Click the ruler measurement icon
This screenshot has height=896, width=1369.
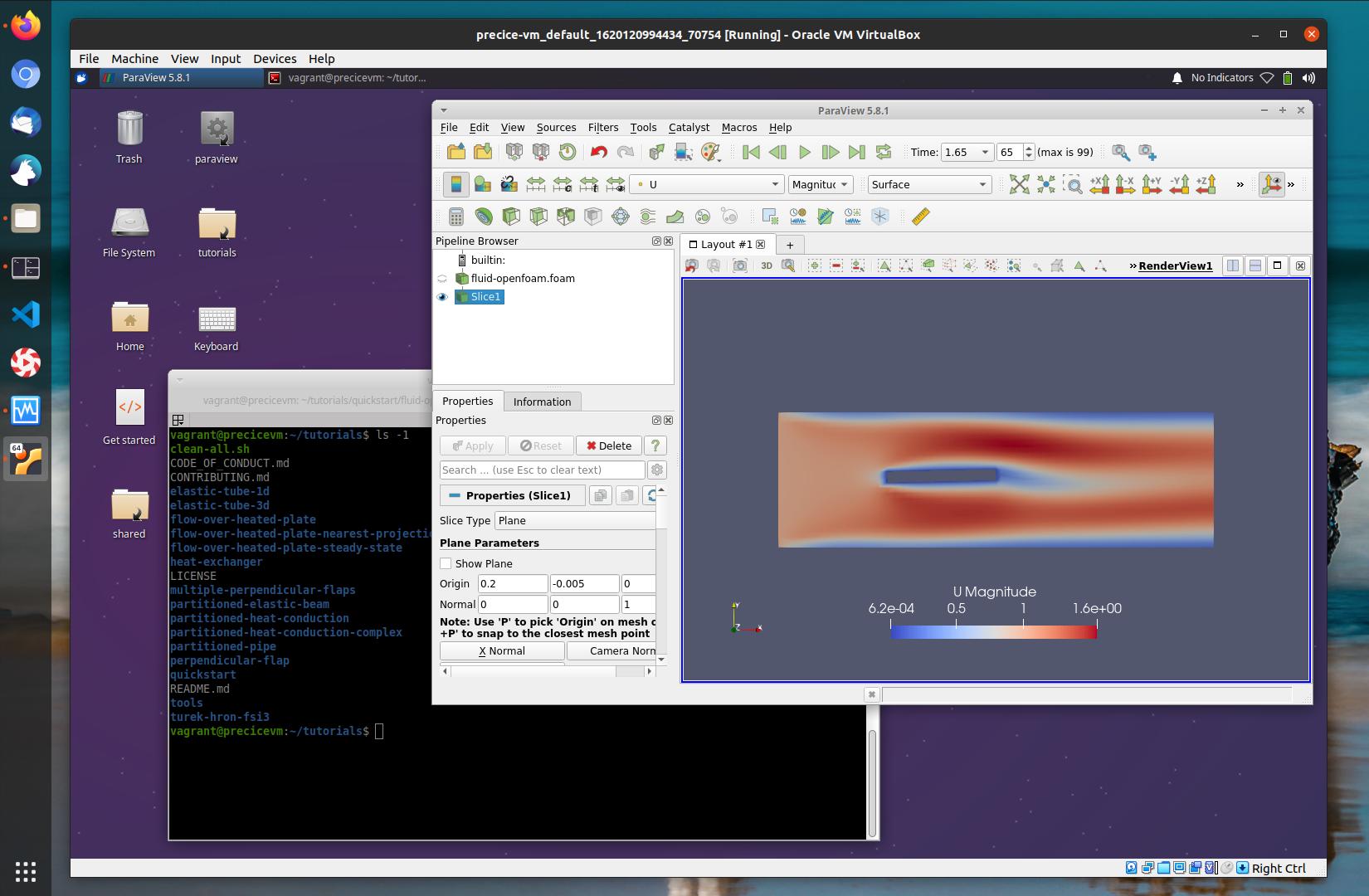click(x=920, y=217)
